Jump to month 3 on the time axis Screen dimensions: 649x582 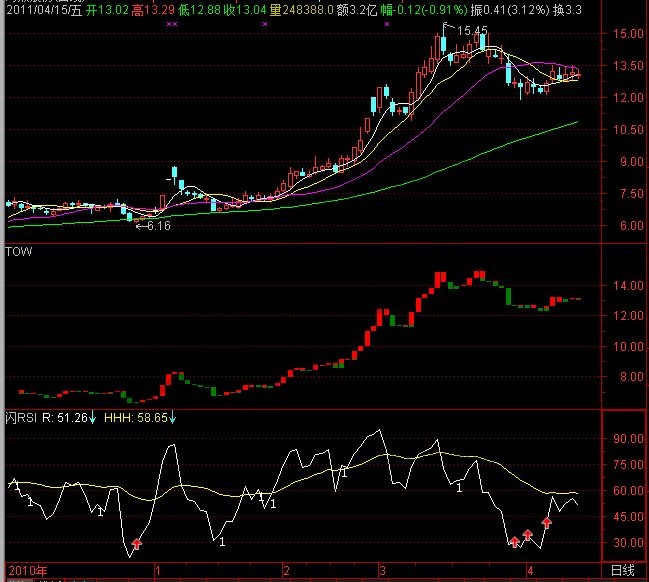pos(381,571)
